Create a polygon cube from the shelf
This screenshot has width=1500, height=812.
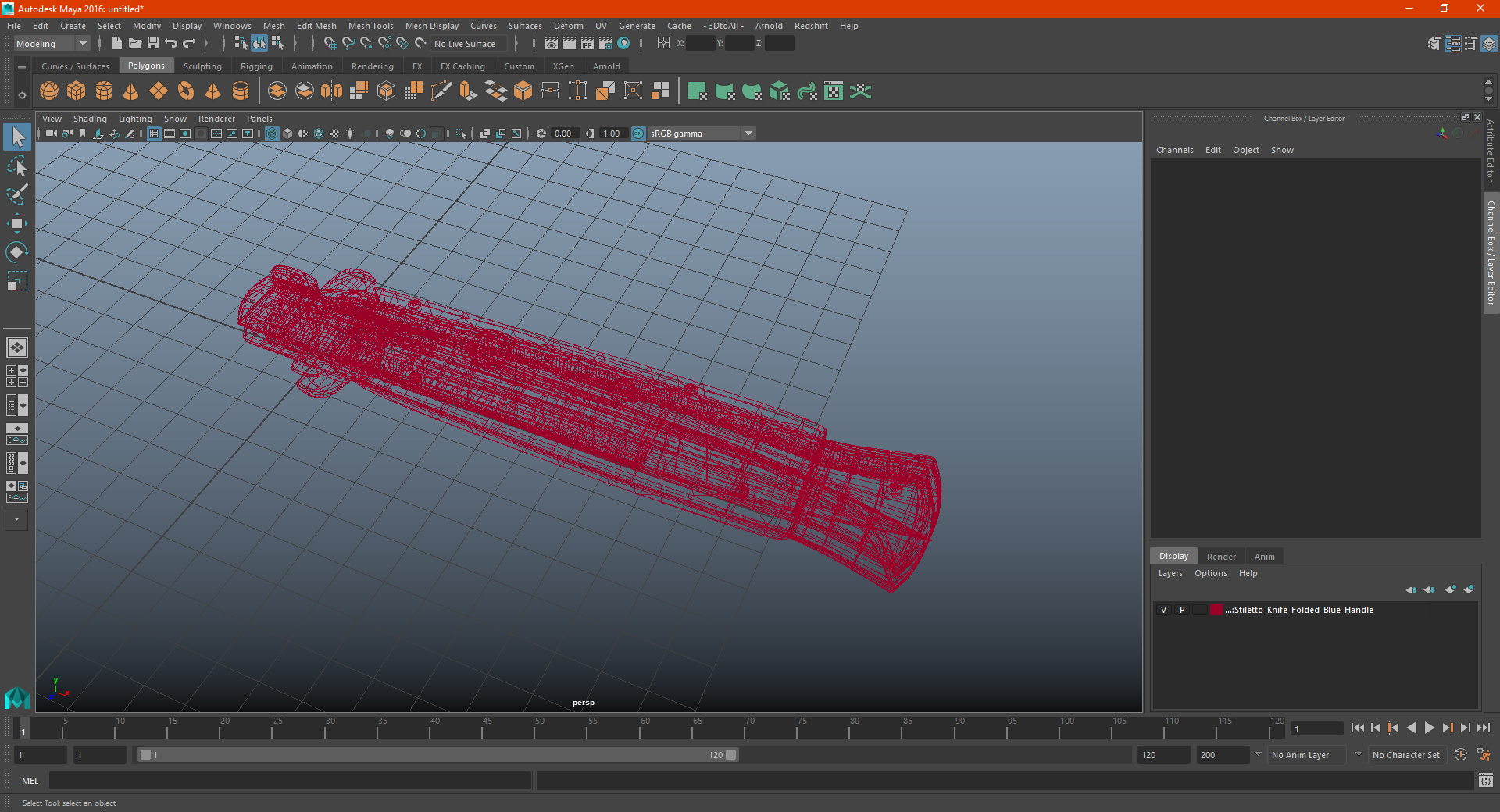pyautogui.click(x=77, y=91)
